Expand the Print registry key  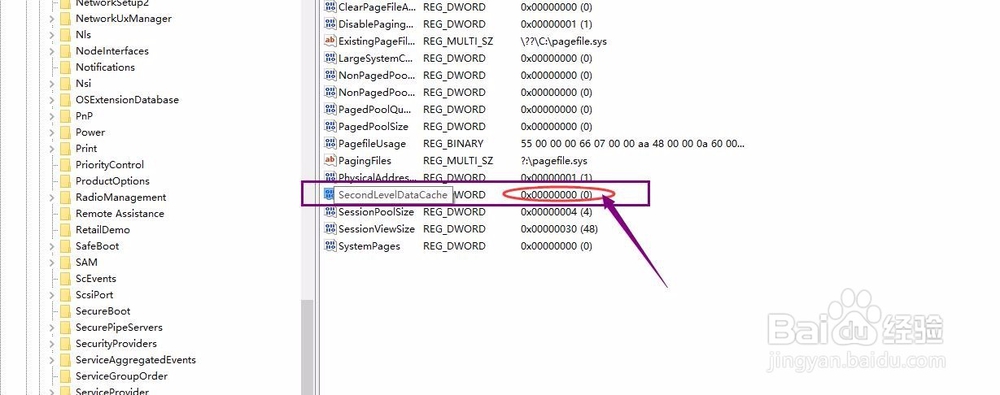click(x=52, y=148)
